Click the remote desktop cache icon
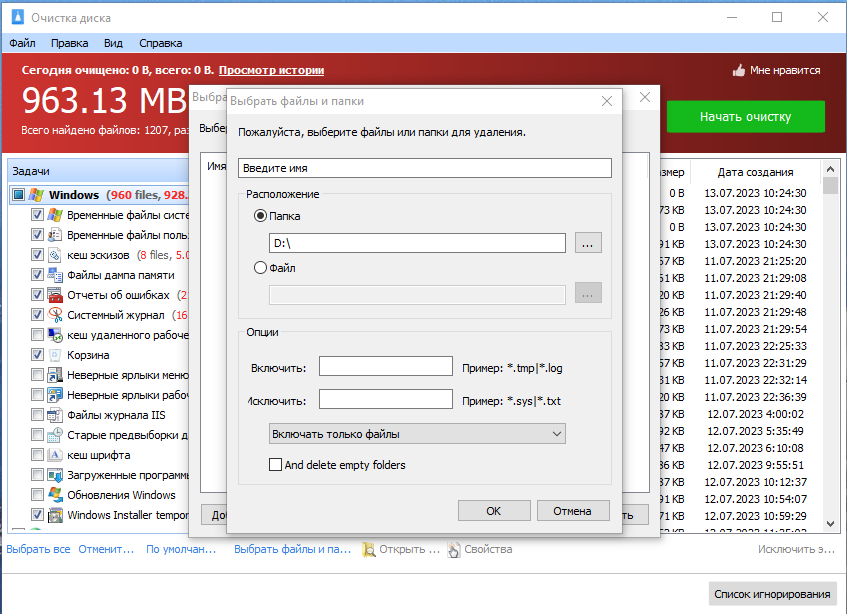 pyautogui.click(x=55, y=335)
